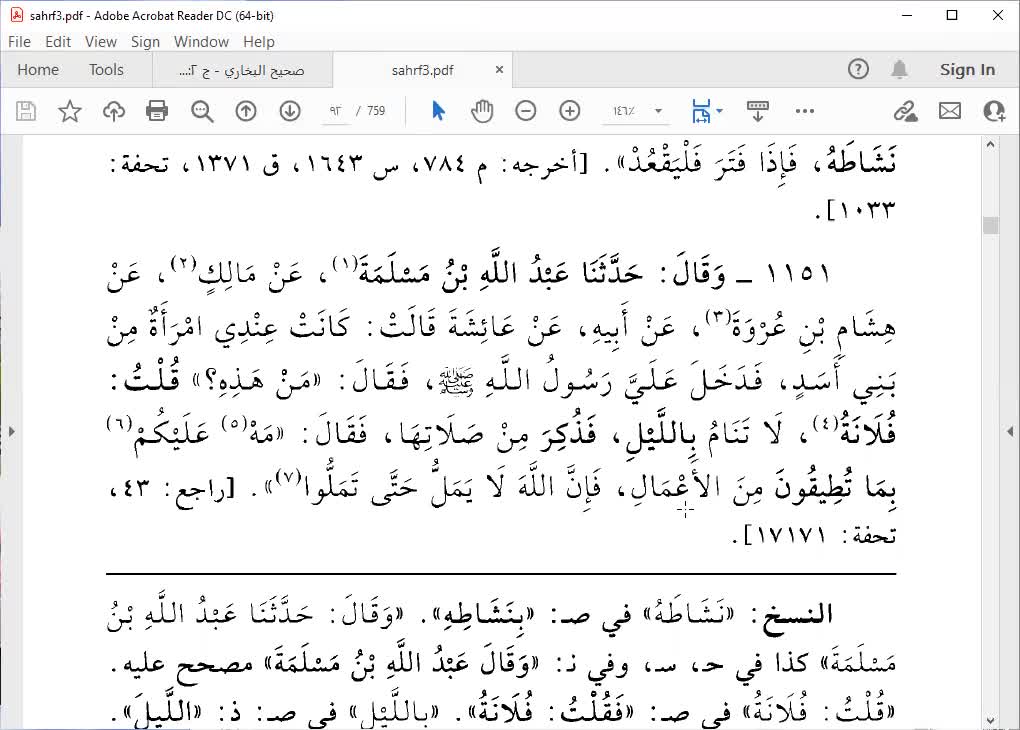Open the Help question mark icon

(858, 69)
